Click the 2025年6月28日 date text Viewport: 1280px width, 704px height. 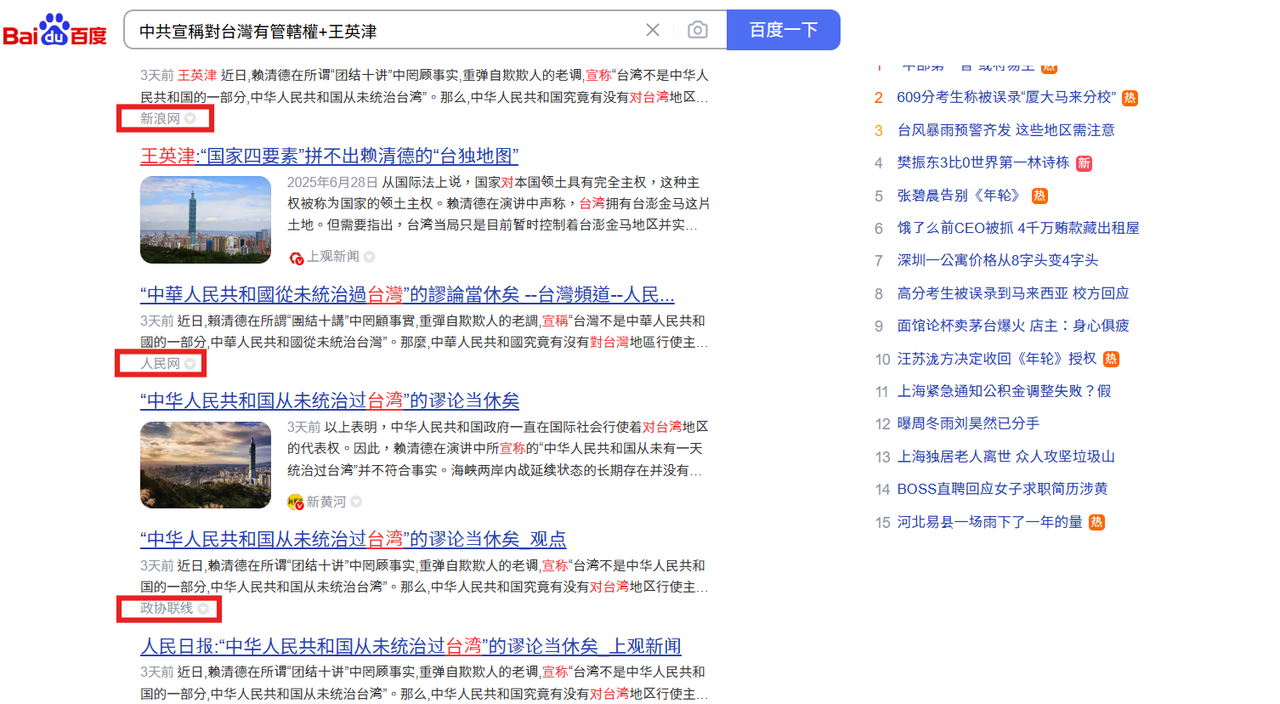click(x=333, y=183)
